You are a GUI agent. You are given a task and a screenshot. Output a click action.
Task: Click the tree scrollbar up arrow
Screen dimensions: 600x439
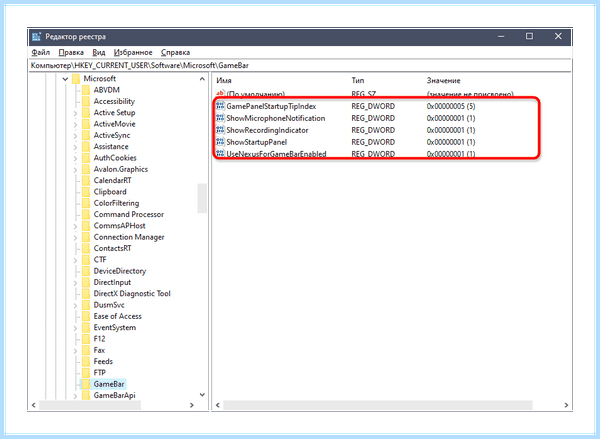tap(202, 79)
